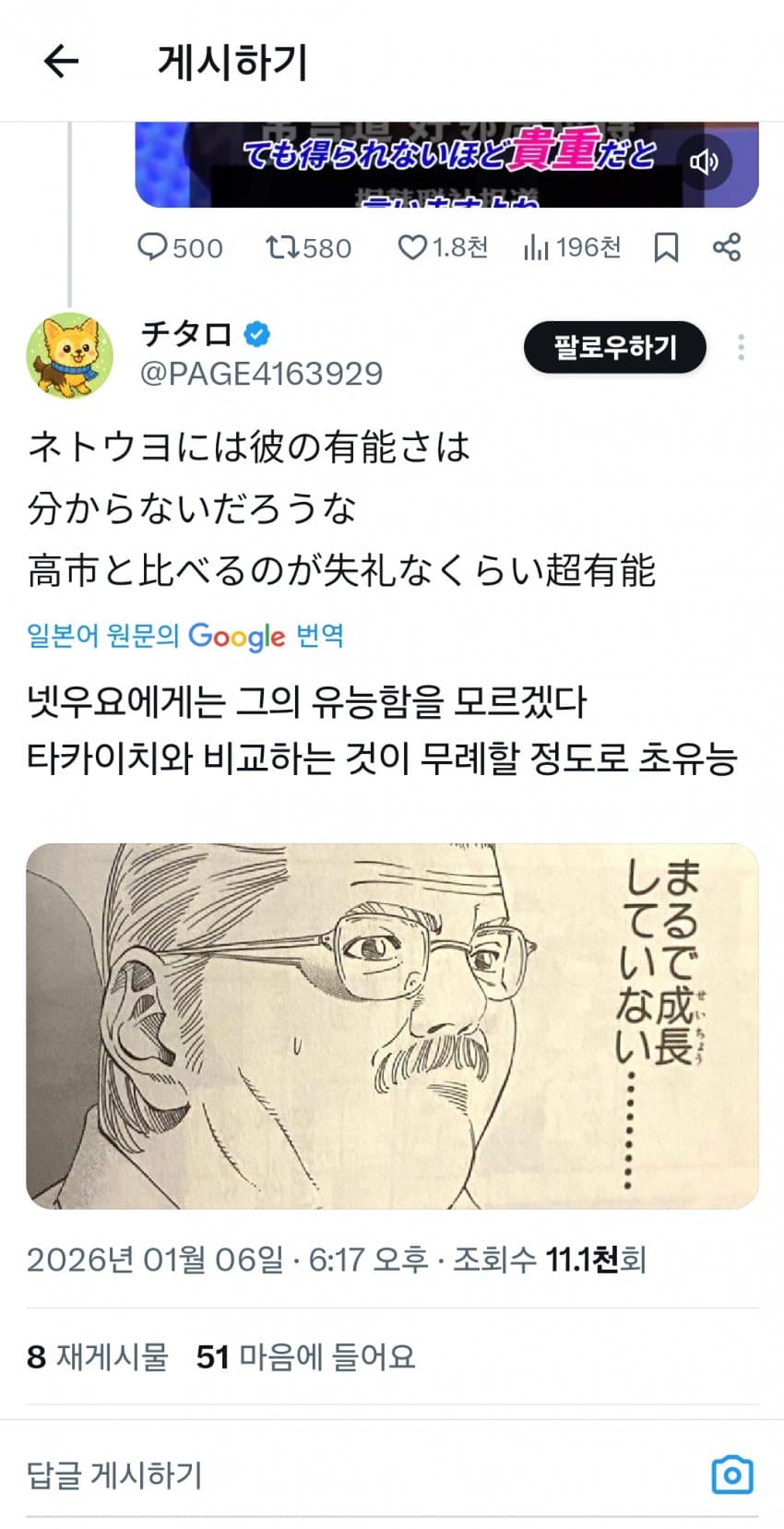Open replies via comment bubble icon
Image resolution: width=784 pixels, height=1529 pixels.
point(151,247)
